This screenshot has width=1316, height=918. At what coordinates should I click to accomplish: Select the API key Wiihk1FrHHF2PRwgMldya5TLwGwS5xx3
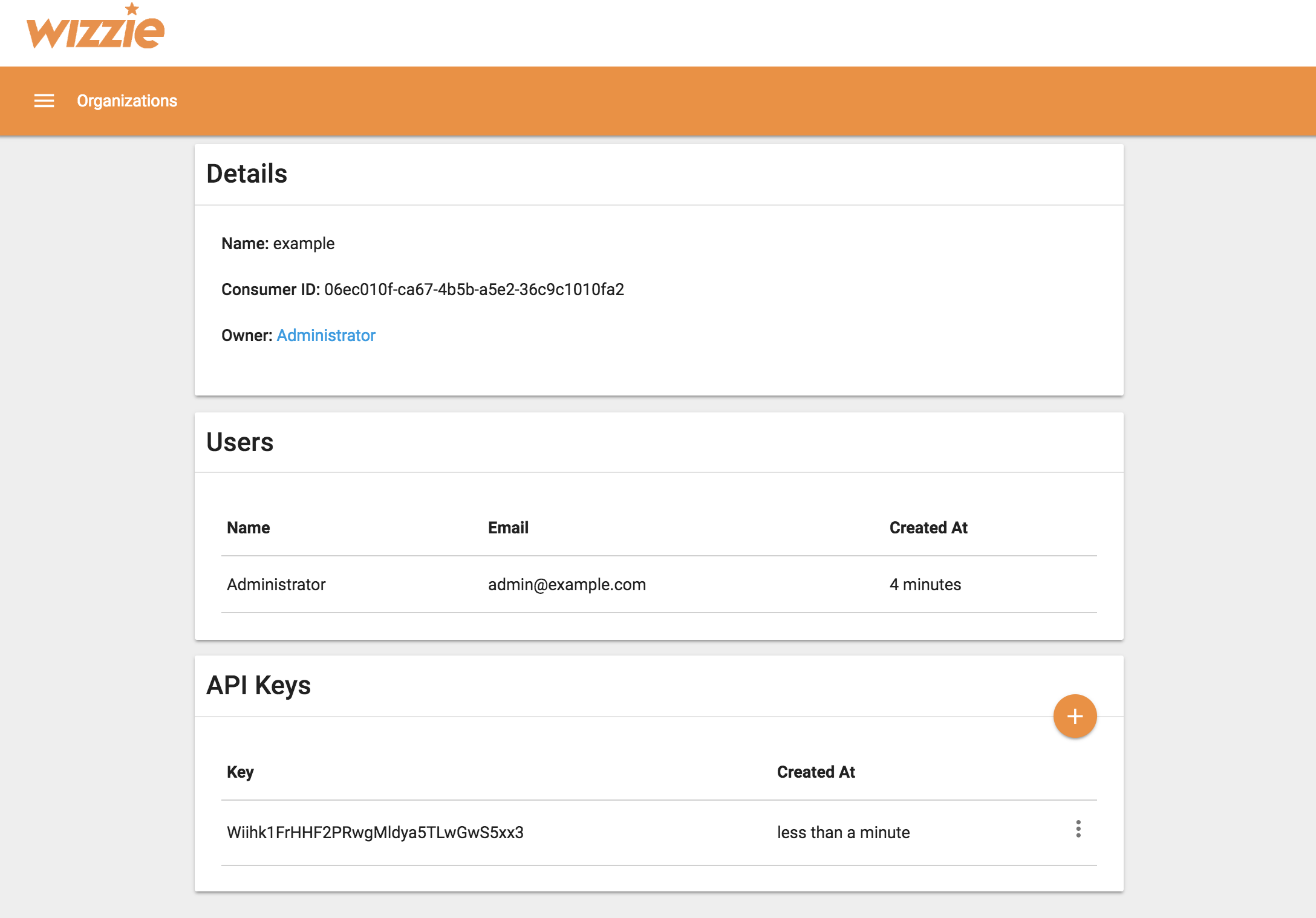click(x=376, y=833)
